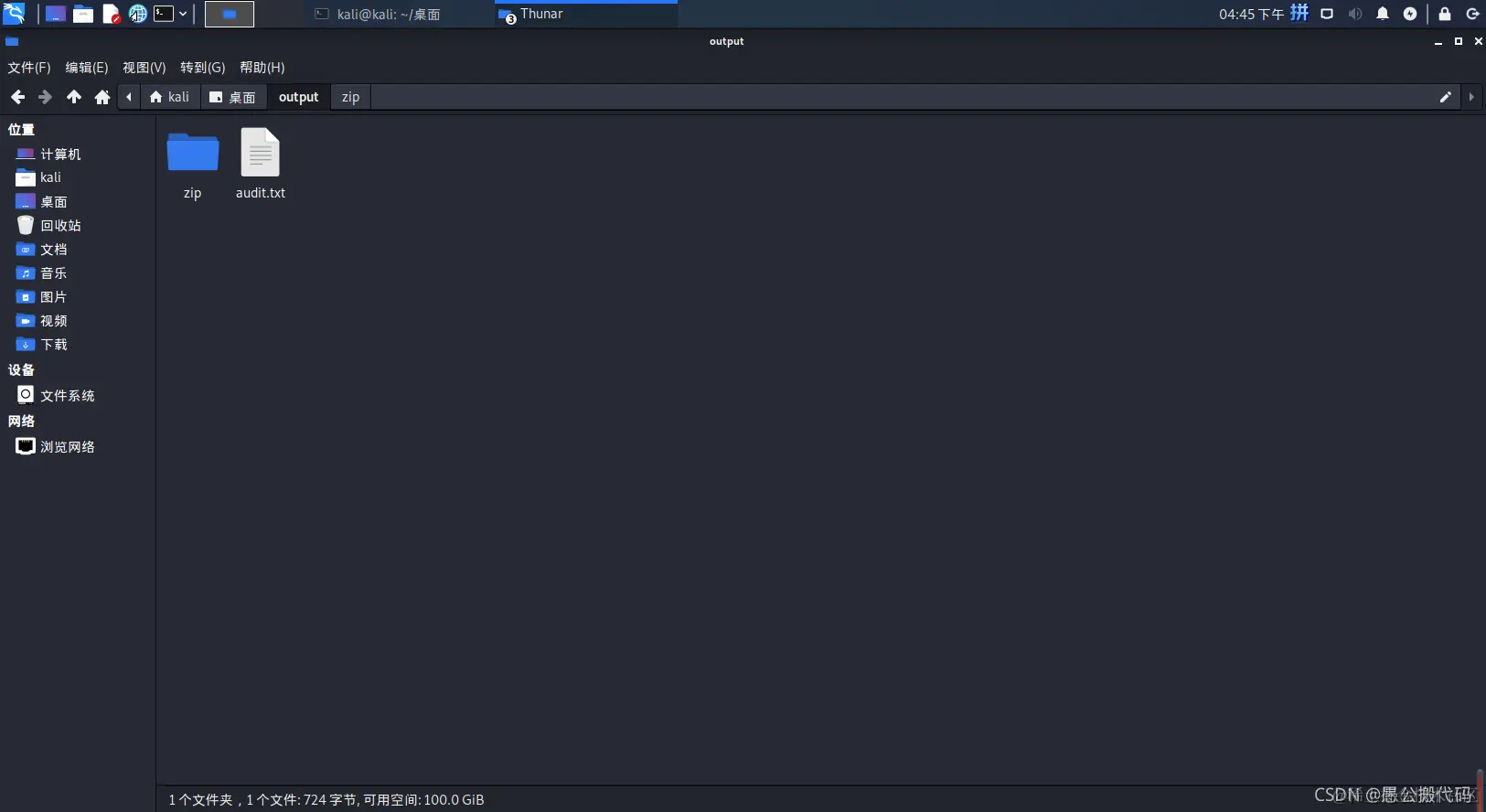Open the 文件(F) menu
Screen dimensions: 1486x812
29,68
